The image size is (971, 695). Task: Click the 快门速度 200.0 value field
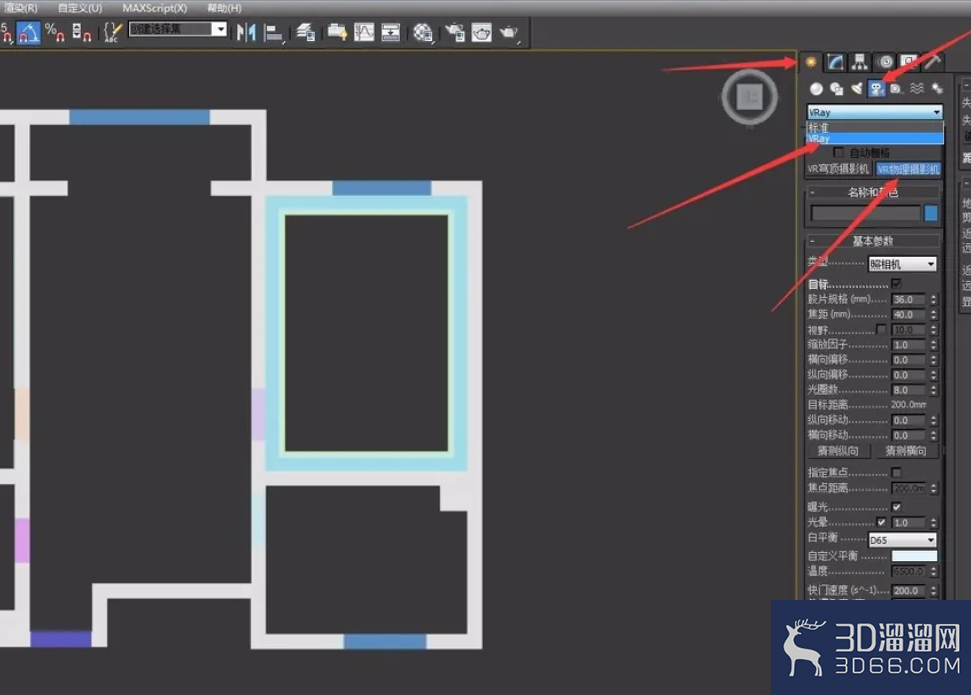click(x=908, y=590)
